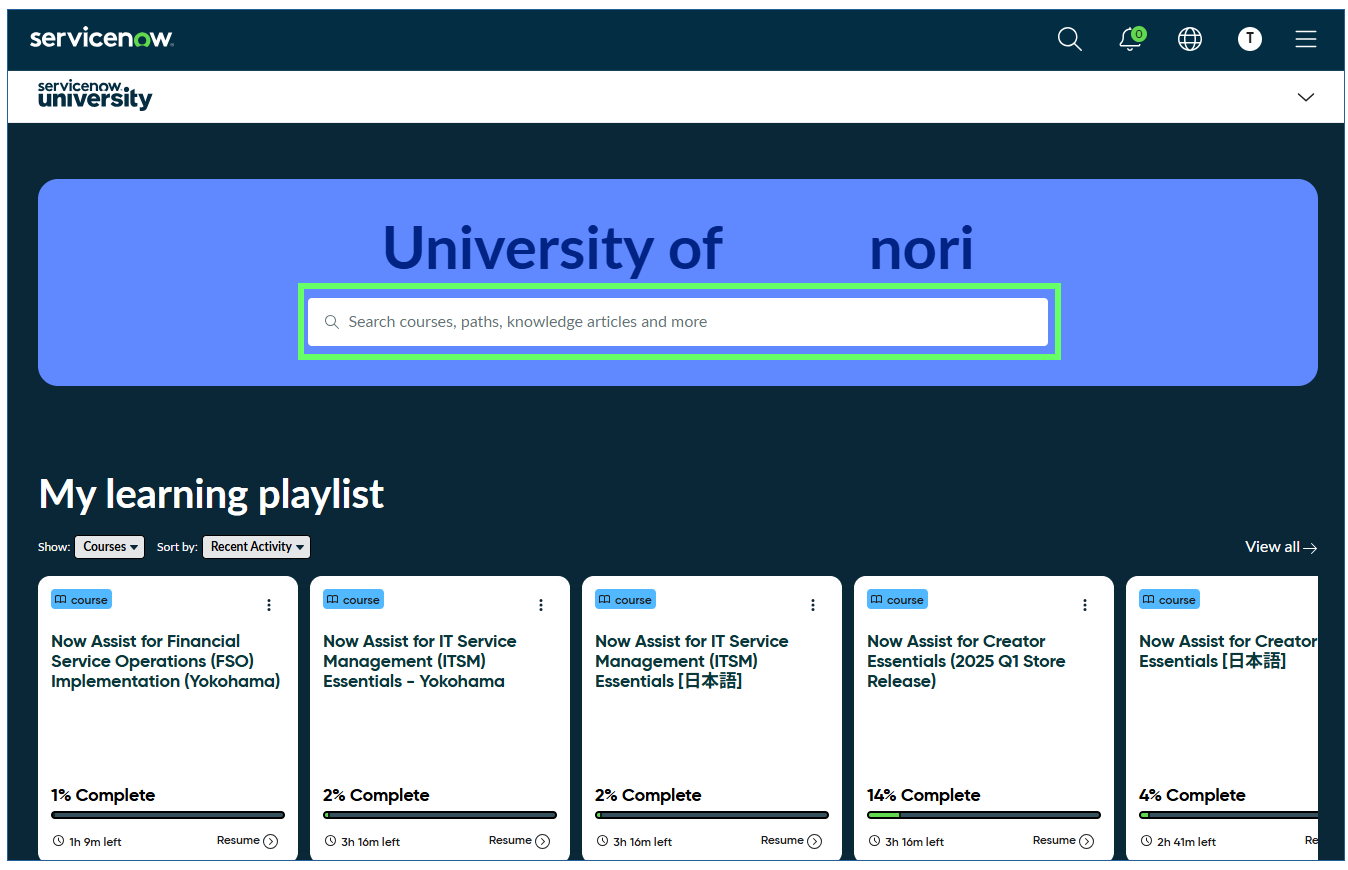Image resolution: width=1348 pixels, height=870 pixels.
Task: Open the hamburger menu icon
Action: [x=1306, y=39]
